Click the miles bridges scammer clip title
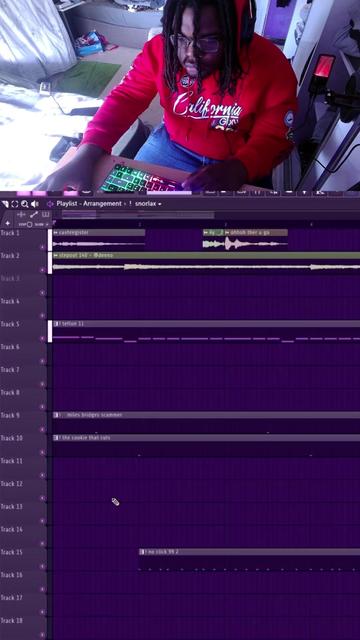The height and width of the screenshot is (640, 360). [x=94, y=415]
